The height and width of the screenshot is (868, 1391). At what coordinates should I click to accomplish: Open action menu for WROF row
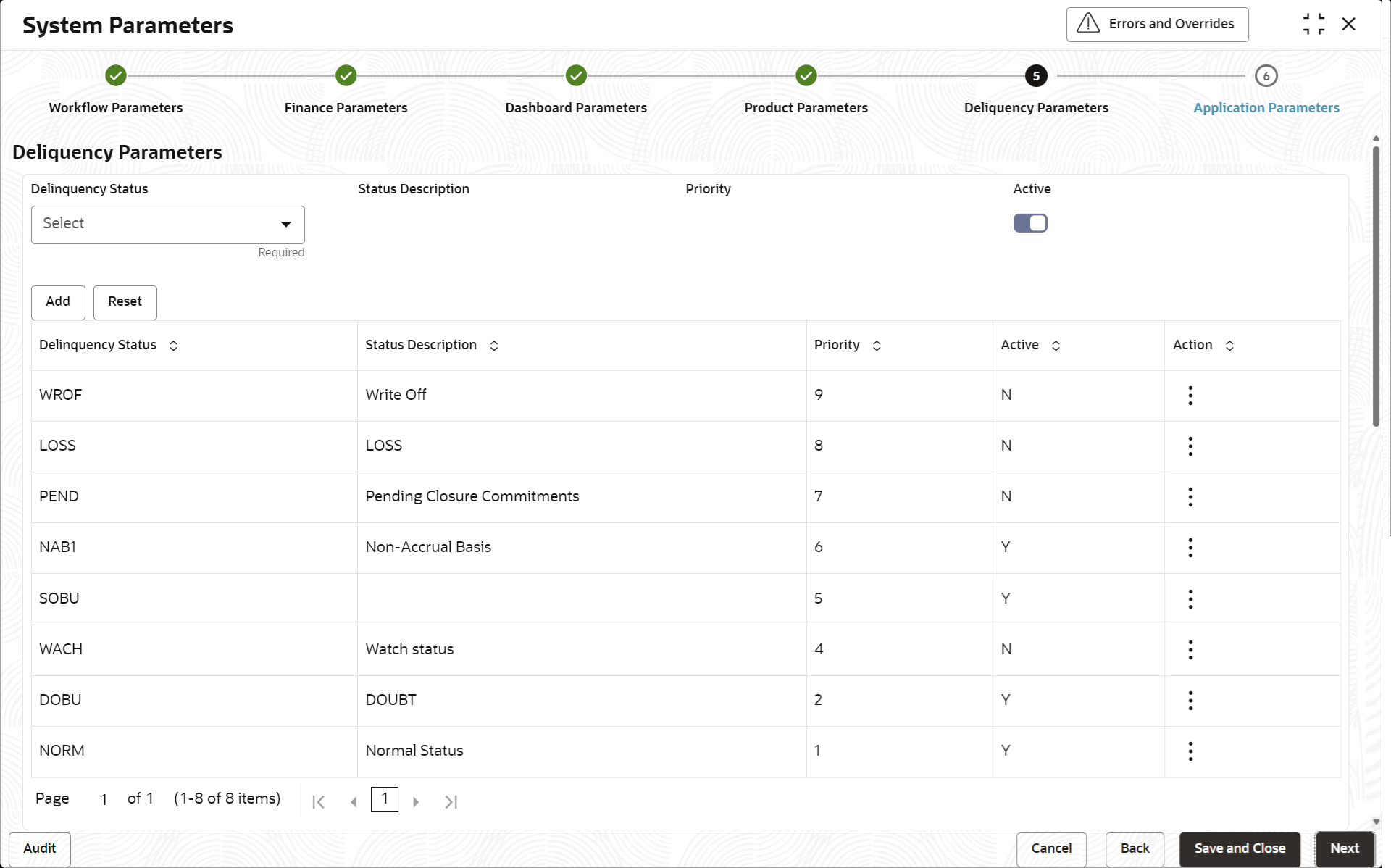pos(1190,396)
